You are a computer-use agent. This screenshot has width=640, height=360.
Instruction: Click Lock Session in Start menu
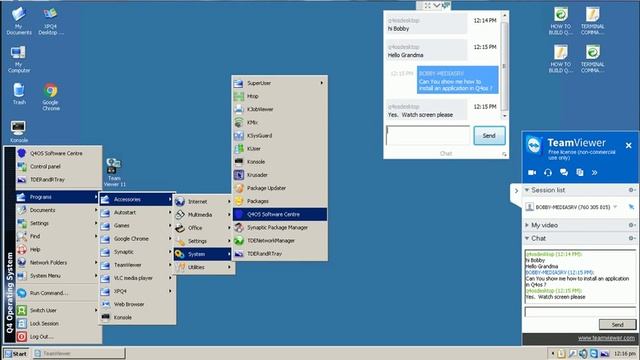coord(58,323)
